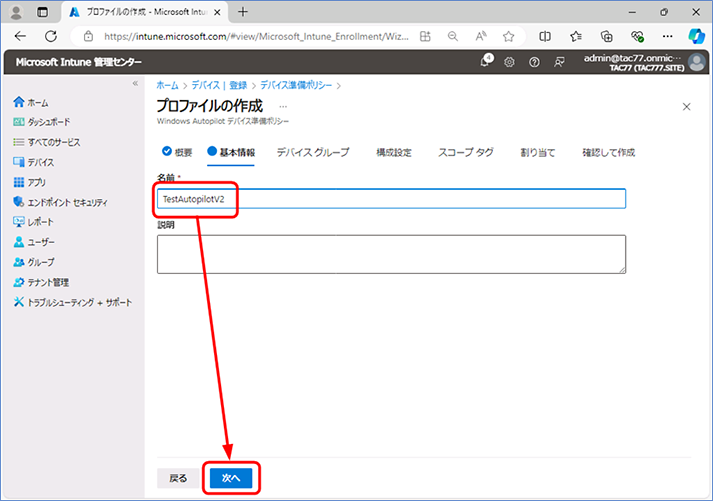Open ユーザー in the sidebar

click(34, 242)
